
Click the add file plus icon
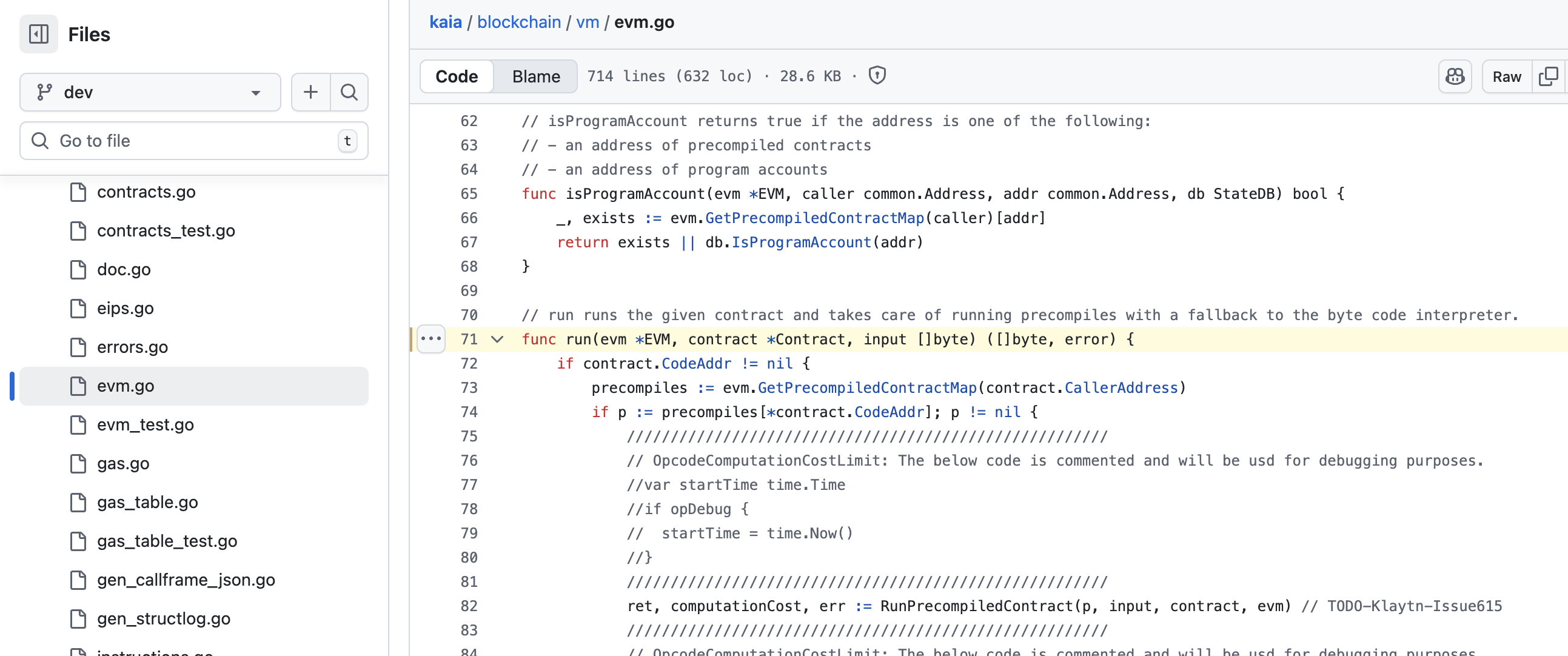310,92
